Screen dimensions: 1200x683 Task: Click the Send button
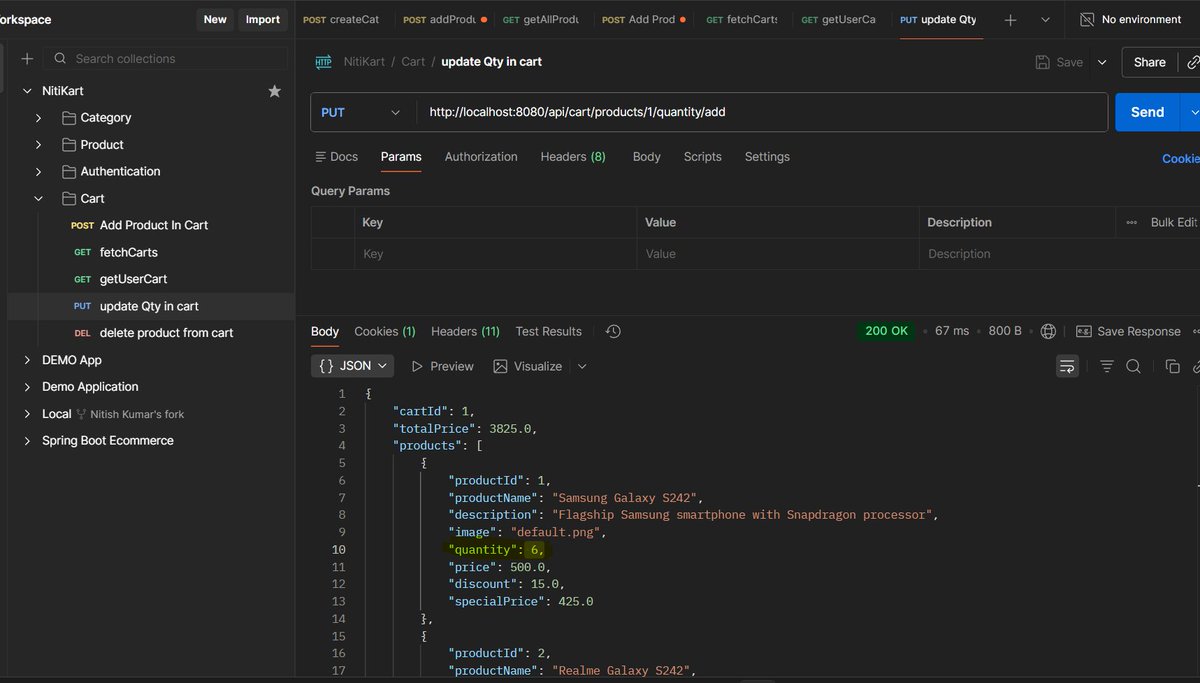tap(1147, 113)
